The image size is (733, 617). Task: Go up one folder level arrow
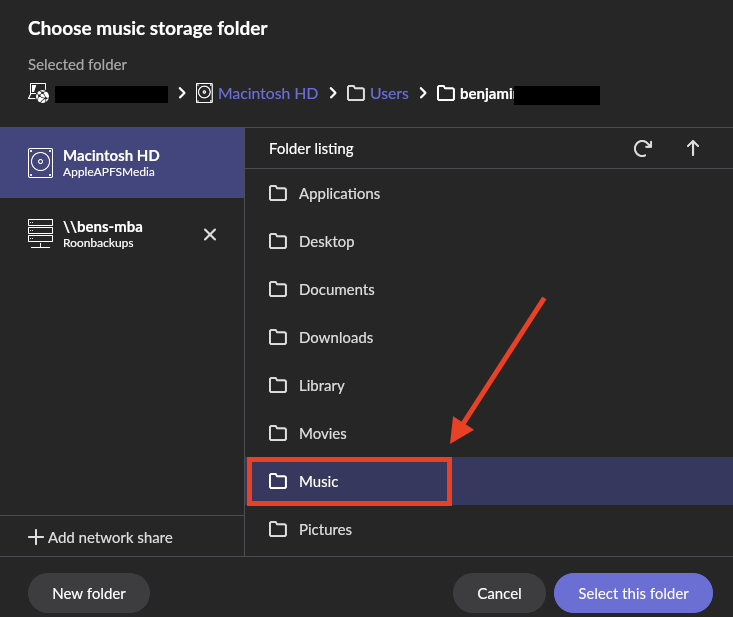(693, 149)
